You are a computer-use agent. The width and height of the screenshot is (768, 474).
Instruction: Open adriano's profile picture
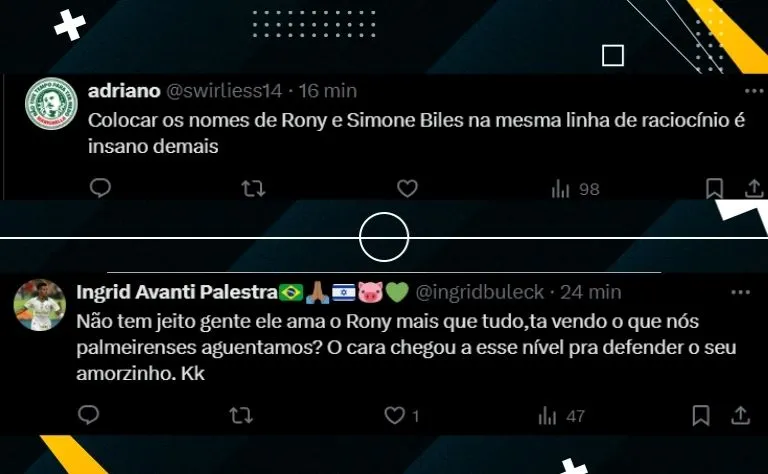tap(51, 104)
